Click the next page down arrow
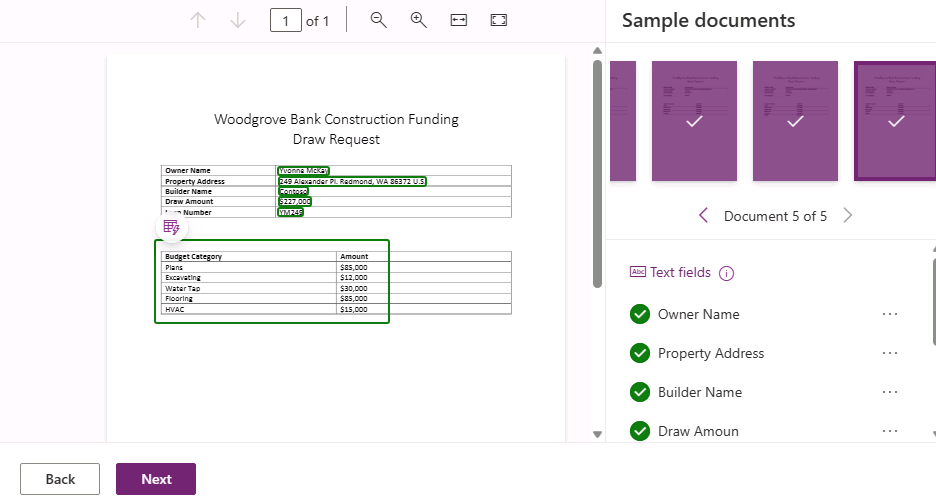 [x=237, y=20]
